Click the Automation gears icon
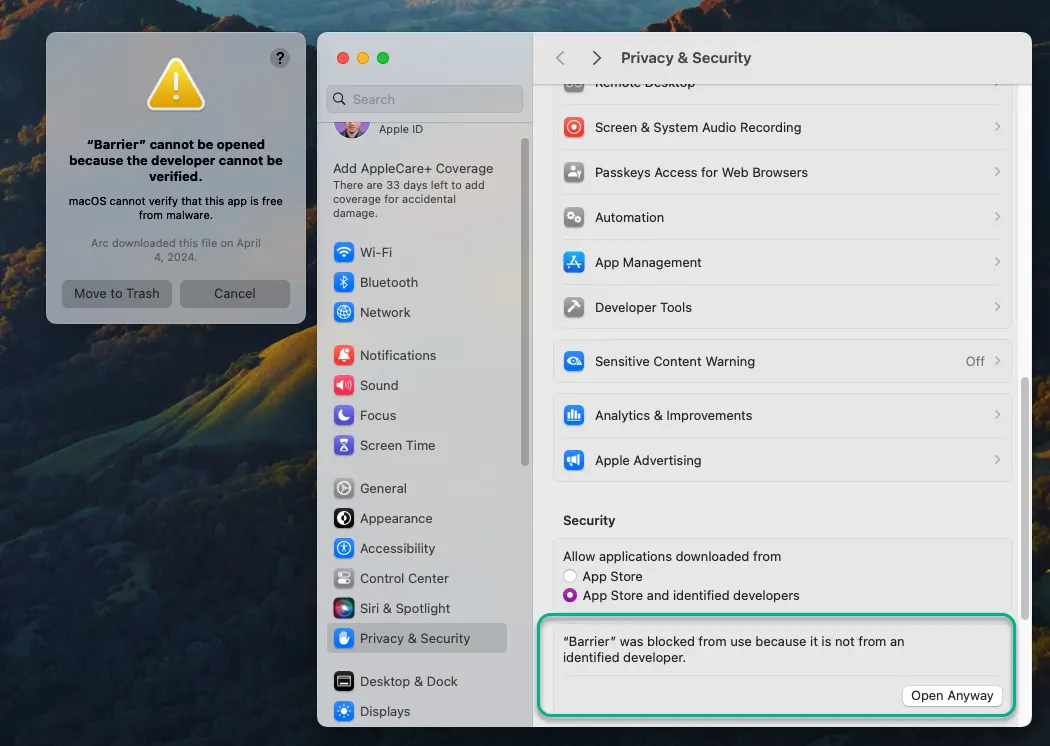Screen dimensions: 1050x746 pyautogui.click(x=574, y=217)
